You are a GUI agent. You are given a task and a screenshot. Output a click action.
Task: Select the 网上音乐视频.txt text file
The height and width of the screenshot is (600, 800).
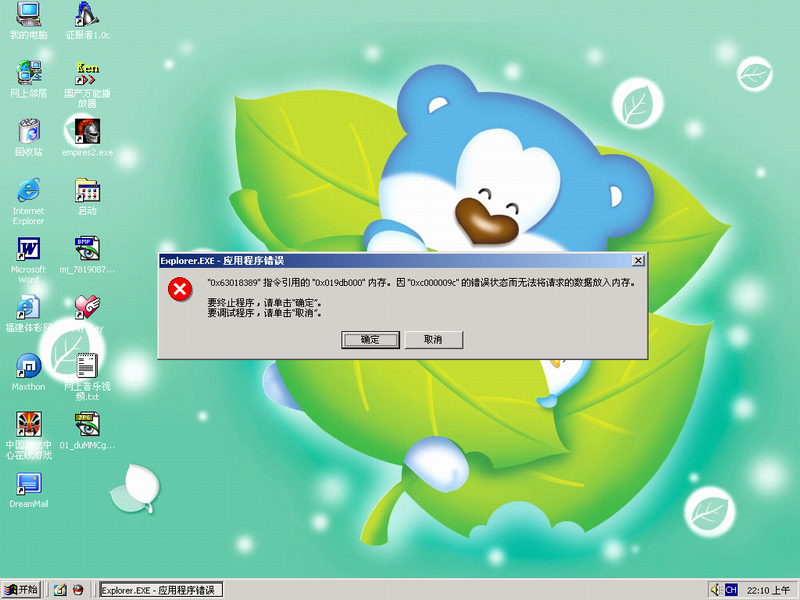coord(87,377)
